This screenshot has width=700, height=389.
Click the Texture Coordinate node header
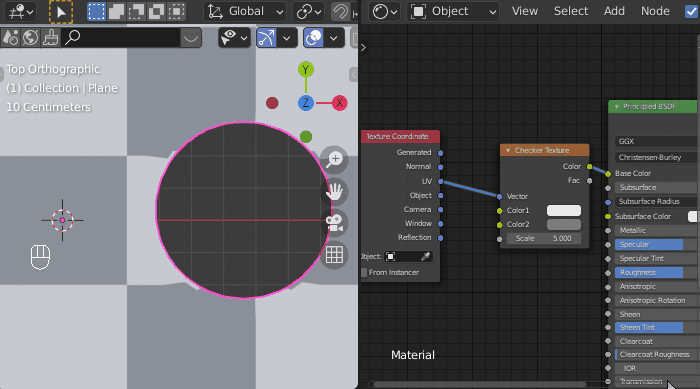pos(400,136)
